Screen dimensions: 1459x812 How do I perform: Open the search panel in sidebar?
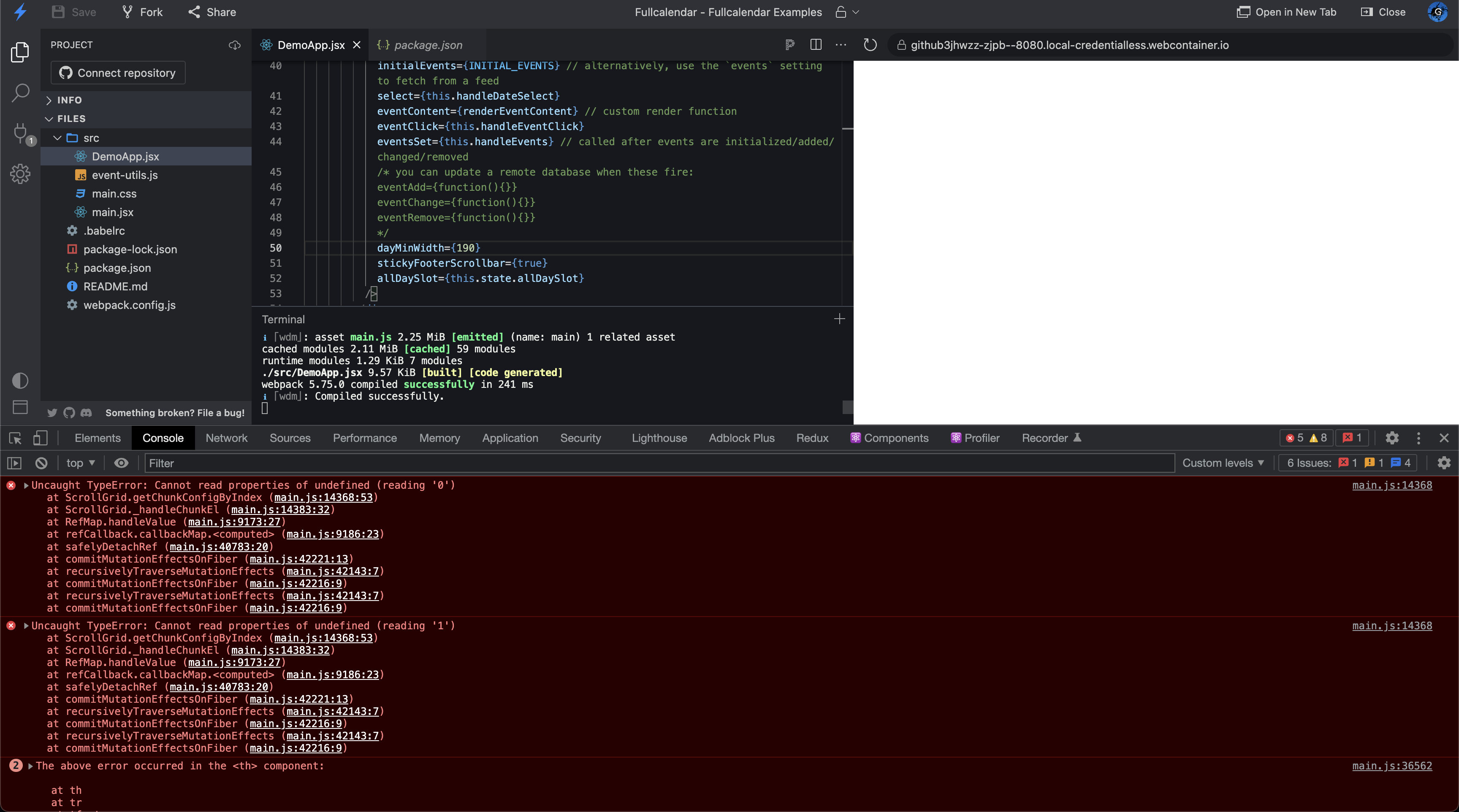pos(20,92)
